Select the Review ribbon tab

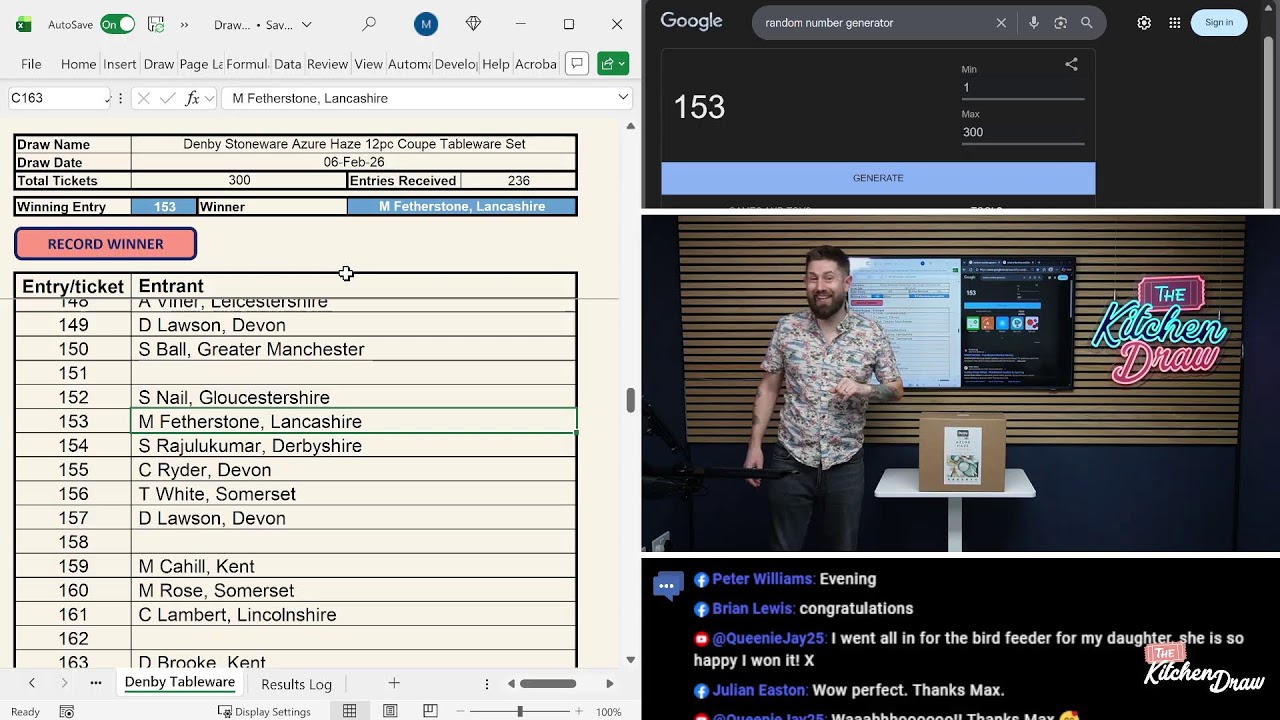coord(327,64)
